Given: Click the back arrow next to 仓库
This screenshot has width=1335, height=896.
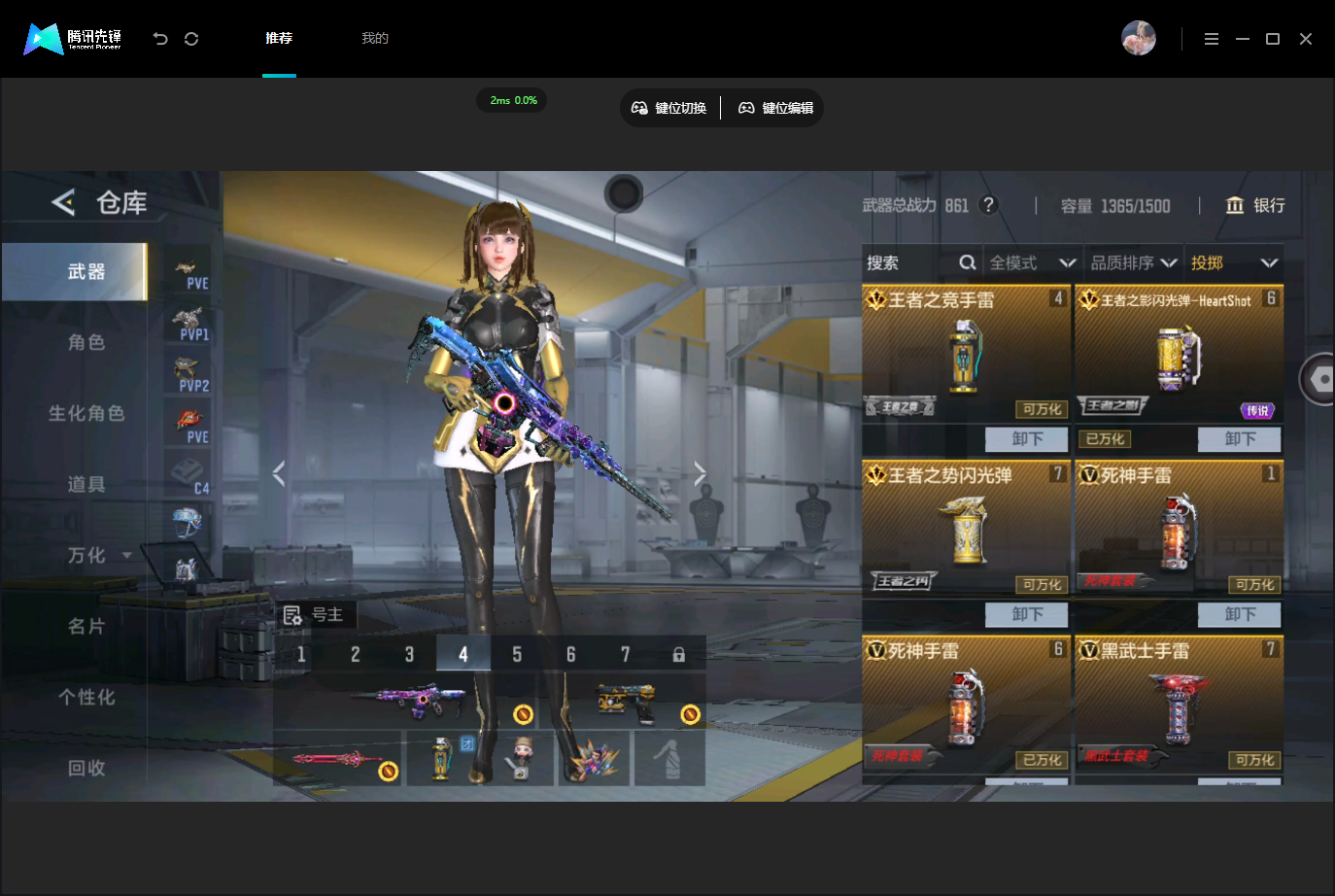Looking at the screenshot, I should pos(63,202).
